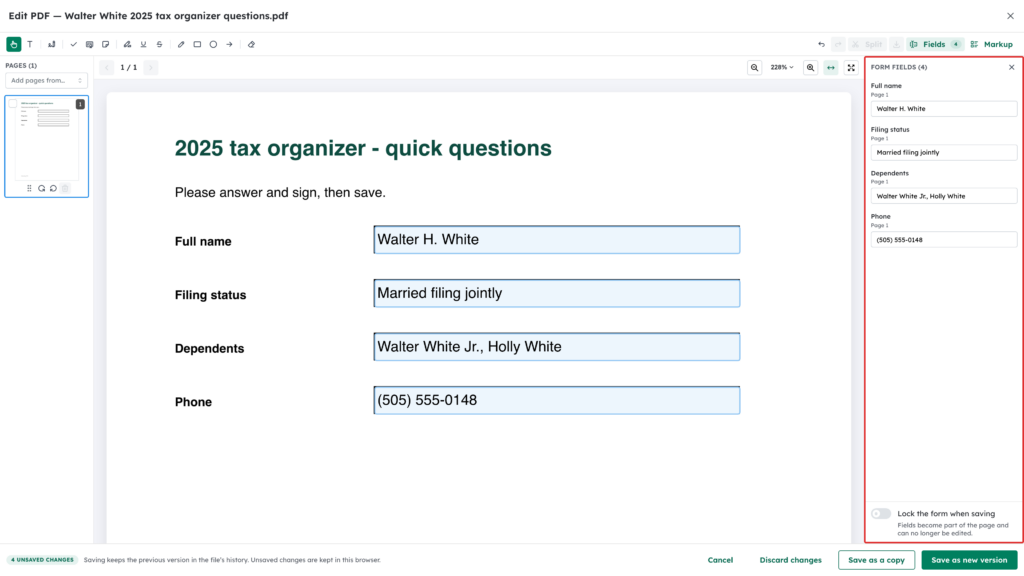
Task: Click the Filing status field on page
Action: (x=556, y=293)
